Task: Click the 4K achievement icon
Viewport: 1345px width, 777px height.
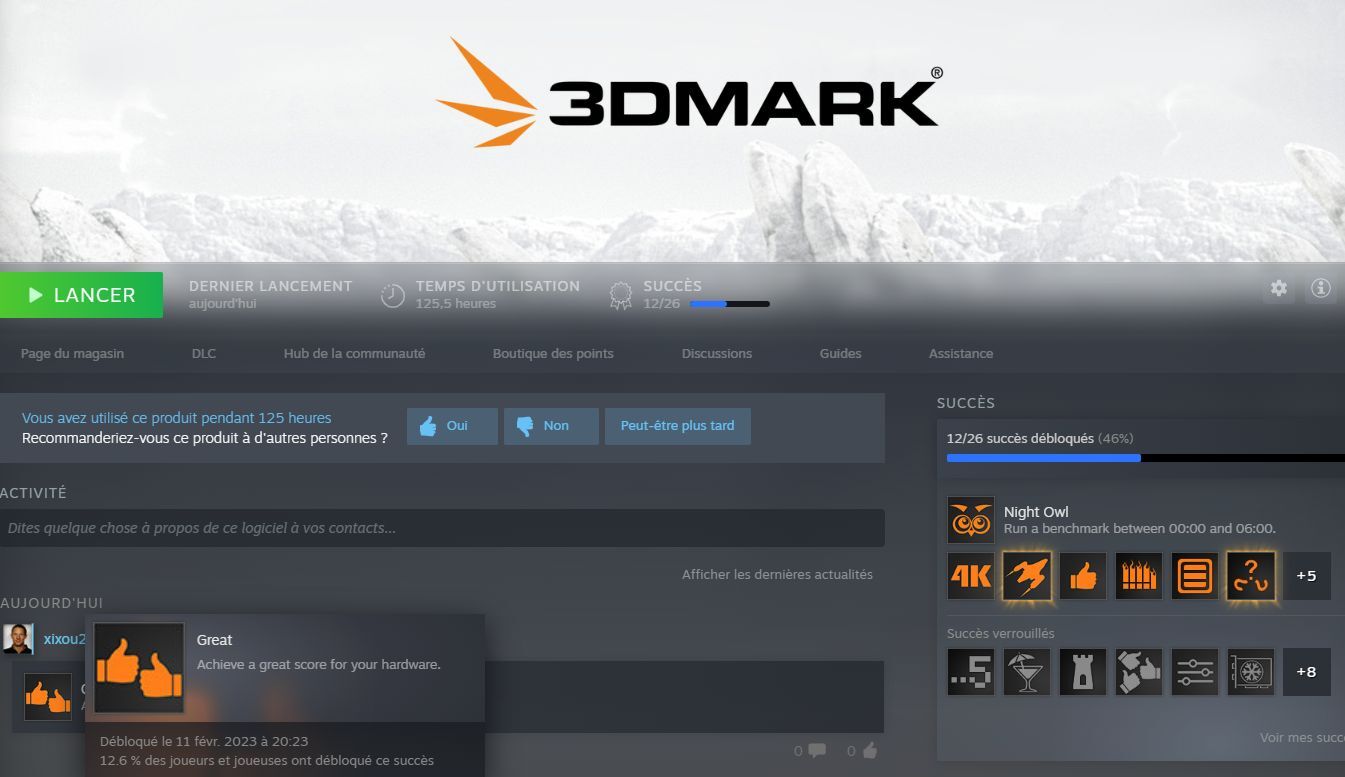Action: pos(971,576)
